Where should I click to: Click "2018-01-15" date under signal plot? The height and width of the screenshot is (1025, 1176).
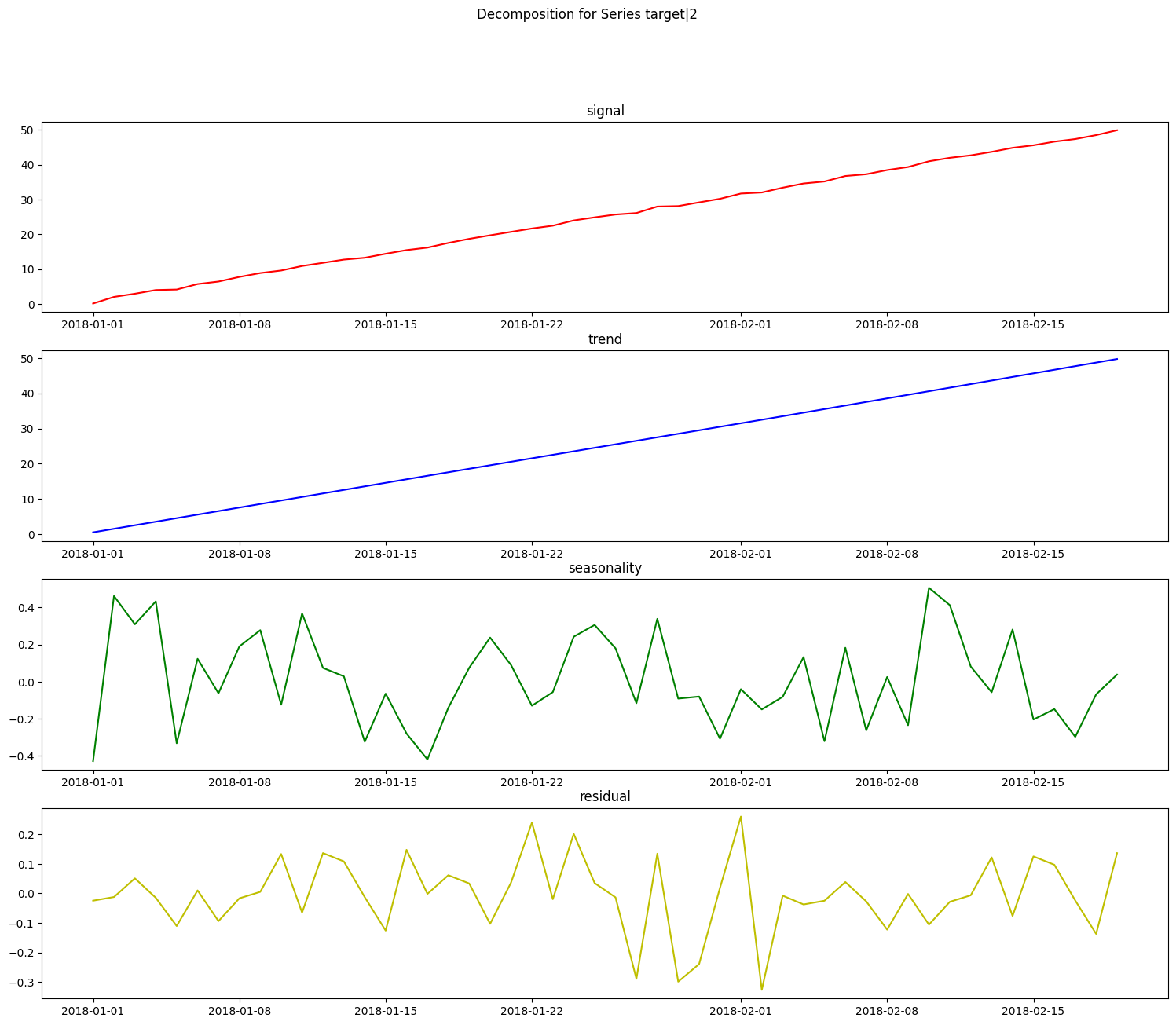click(386, 324)
